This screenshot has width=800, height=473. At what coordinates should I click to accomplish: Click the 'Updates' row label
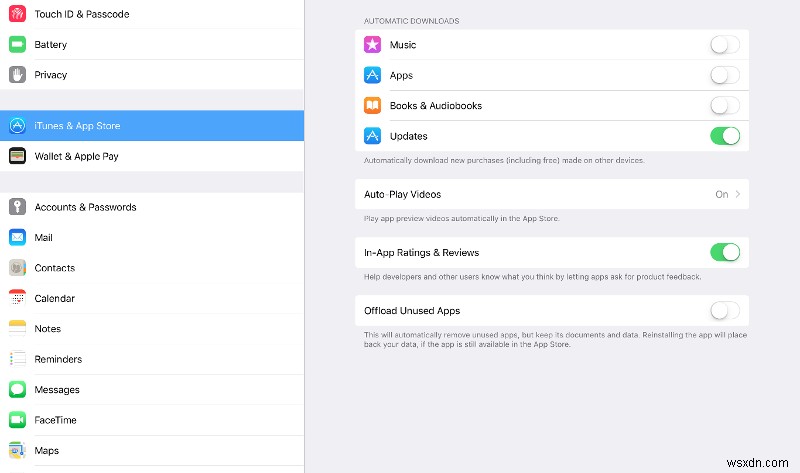click(x=409, y=136)
